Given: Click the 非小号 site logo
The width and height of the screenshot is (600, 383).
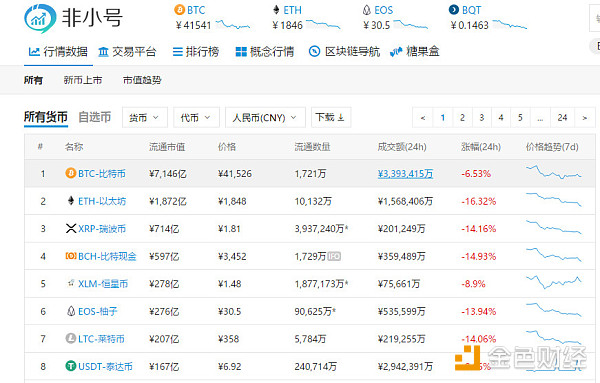Looking at the screenshot, I should [73, 18].
